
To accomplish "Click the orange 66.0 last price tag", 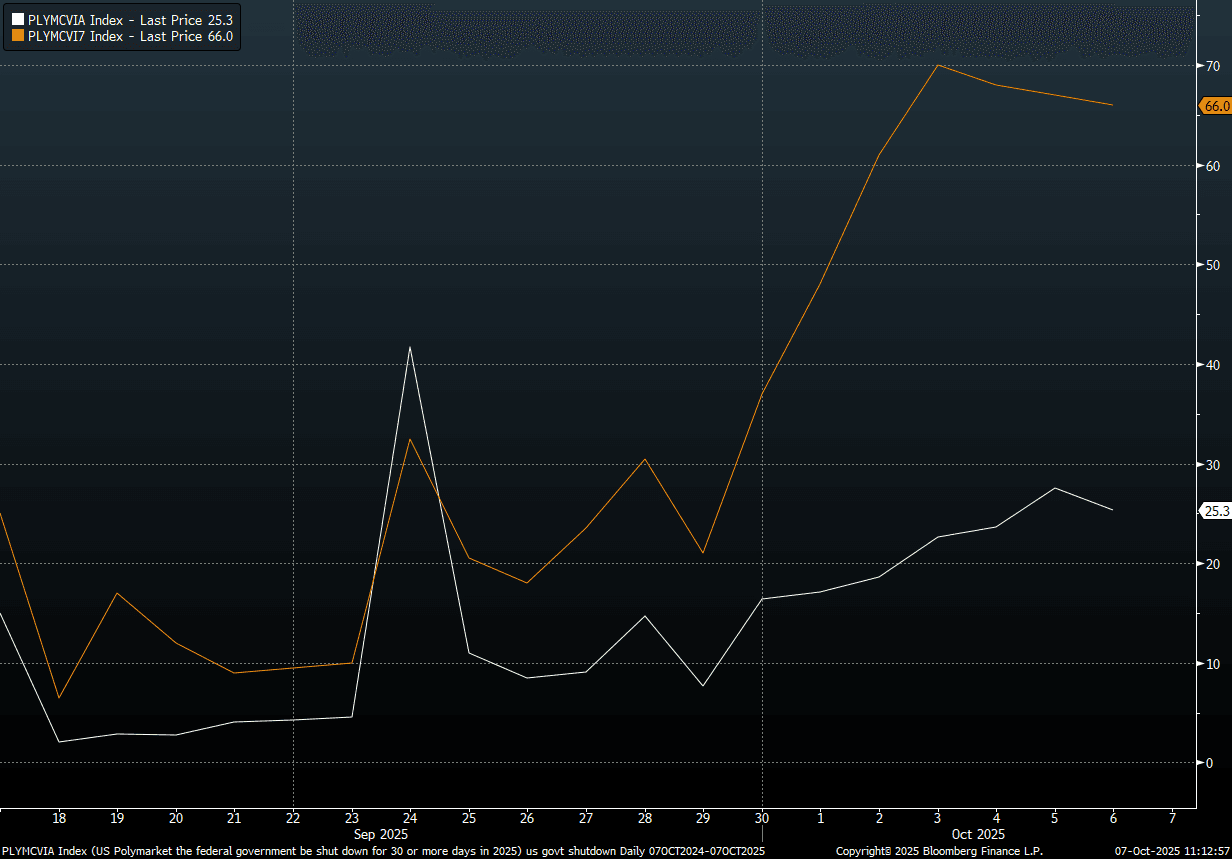I will [x=1215, y=106].
